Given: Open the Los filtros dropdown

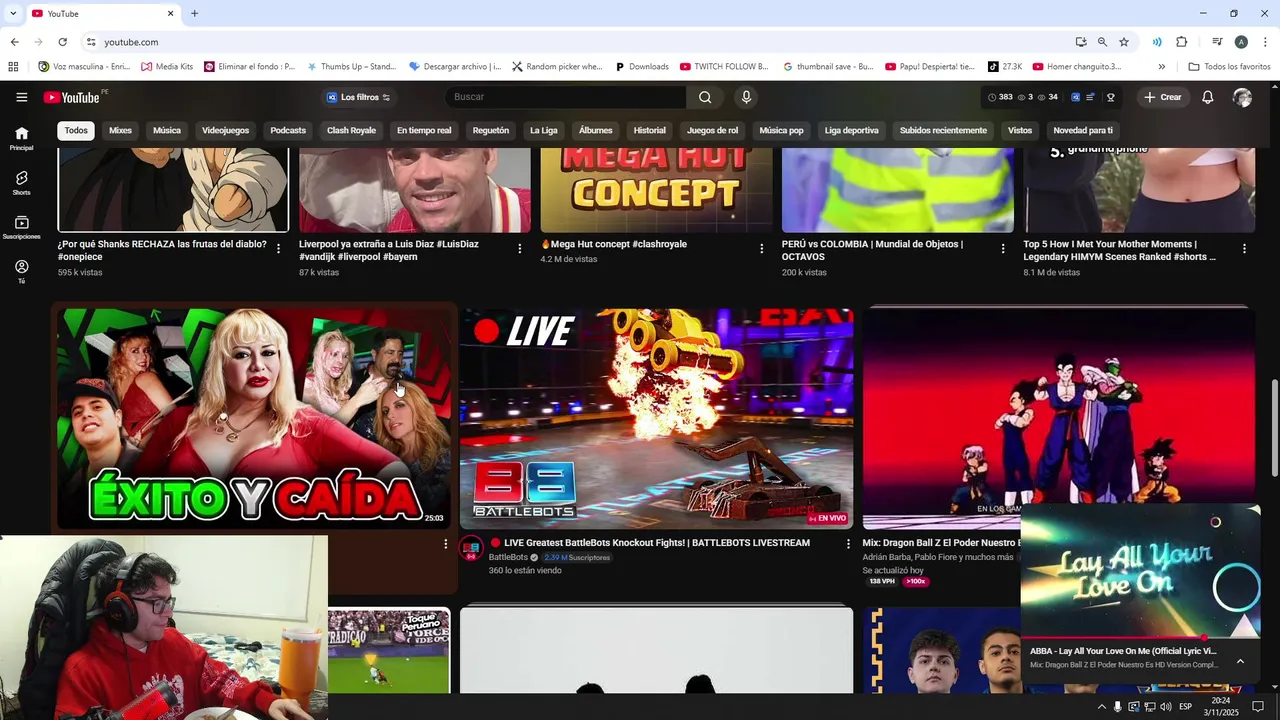Looking at the screenshot, I should (359, 97).
